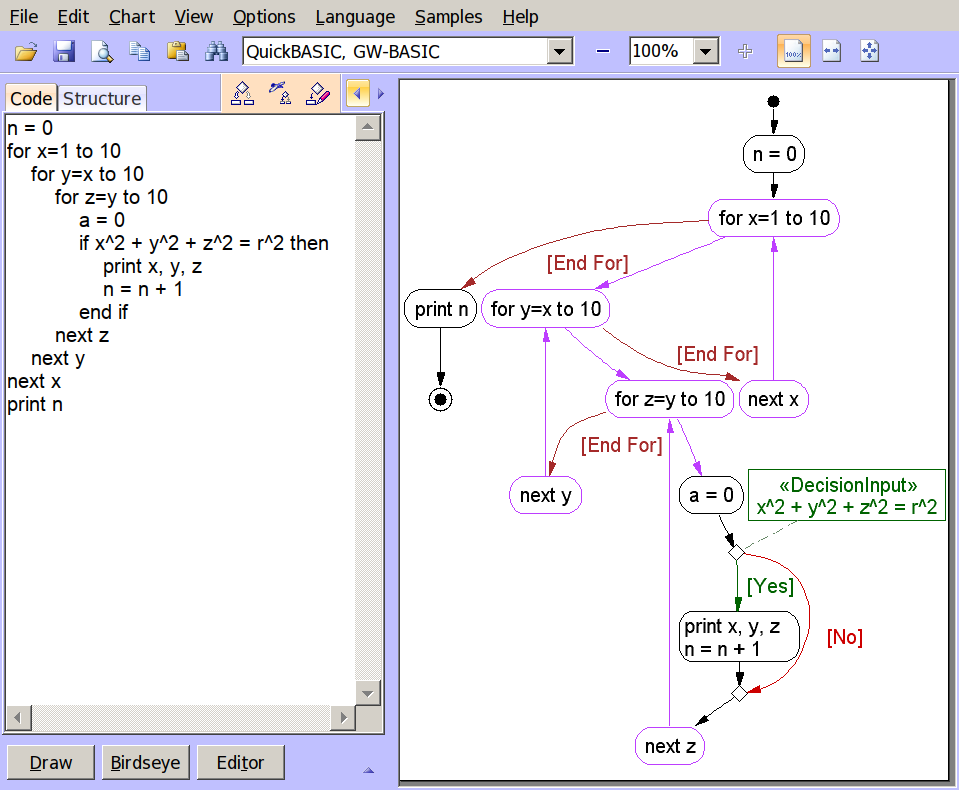Click the small right-arrow panel expander

point(381,94)
